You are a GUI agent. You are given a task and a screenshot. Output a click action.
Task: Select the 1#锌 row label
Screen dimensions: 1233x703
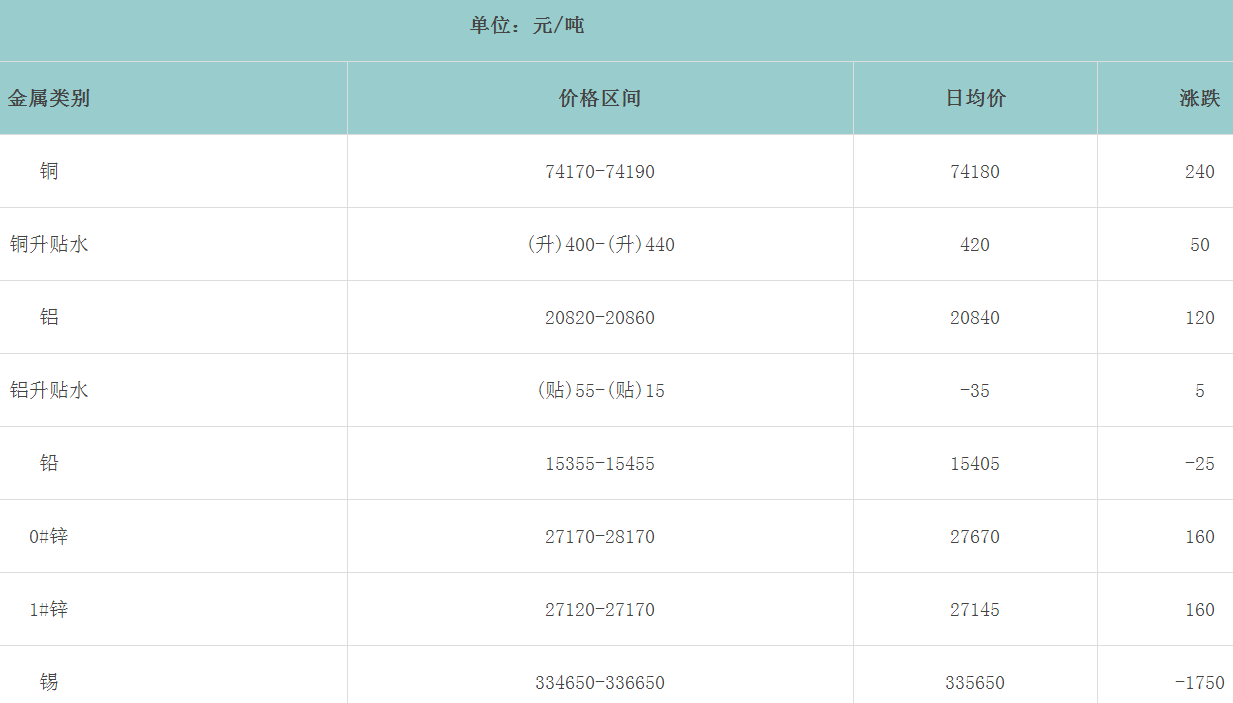pyautogui.click(x=49, y=609)
